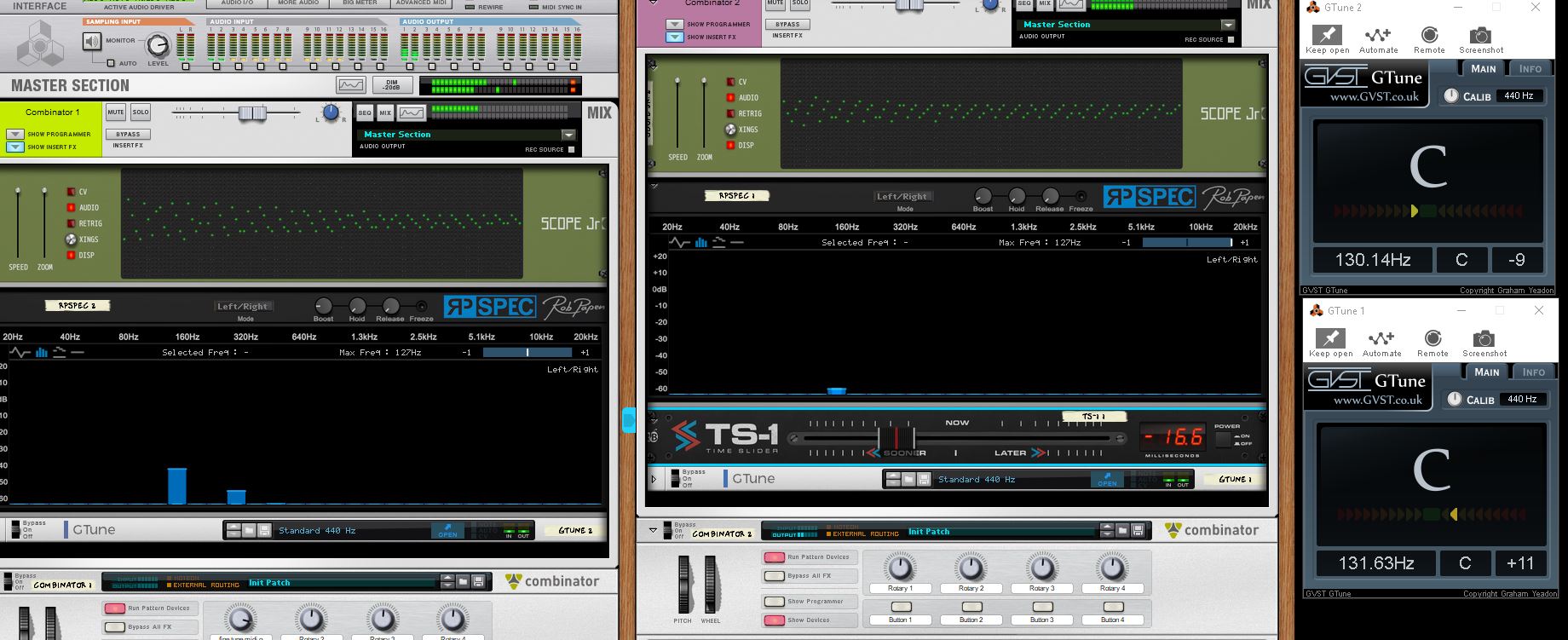Screen dimensions: 1568x640
Task: Solo the Combinator 1 mix channel
Action: tap(141, 112)
